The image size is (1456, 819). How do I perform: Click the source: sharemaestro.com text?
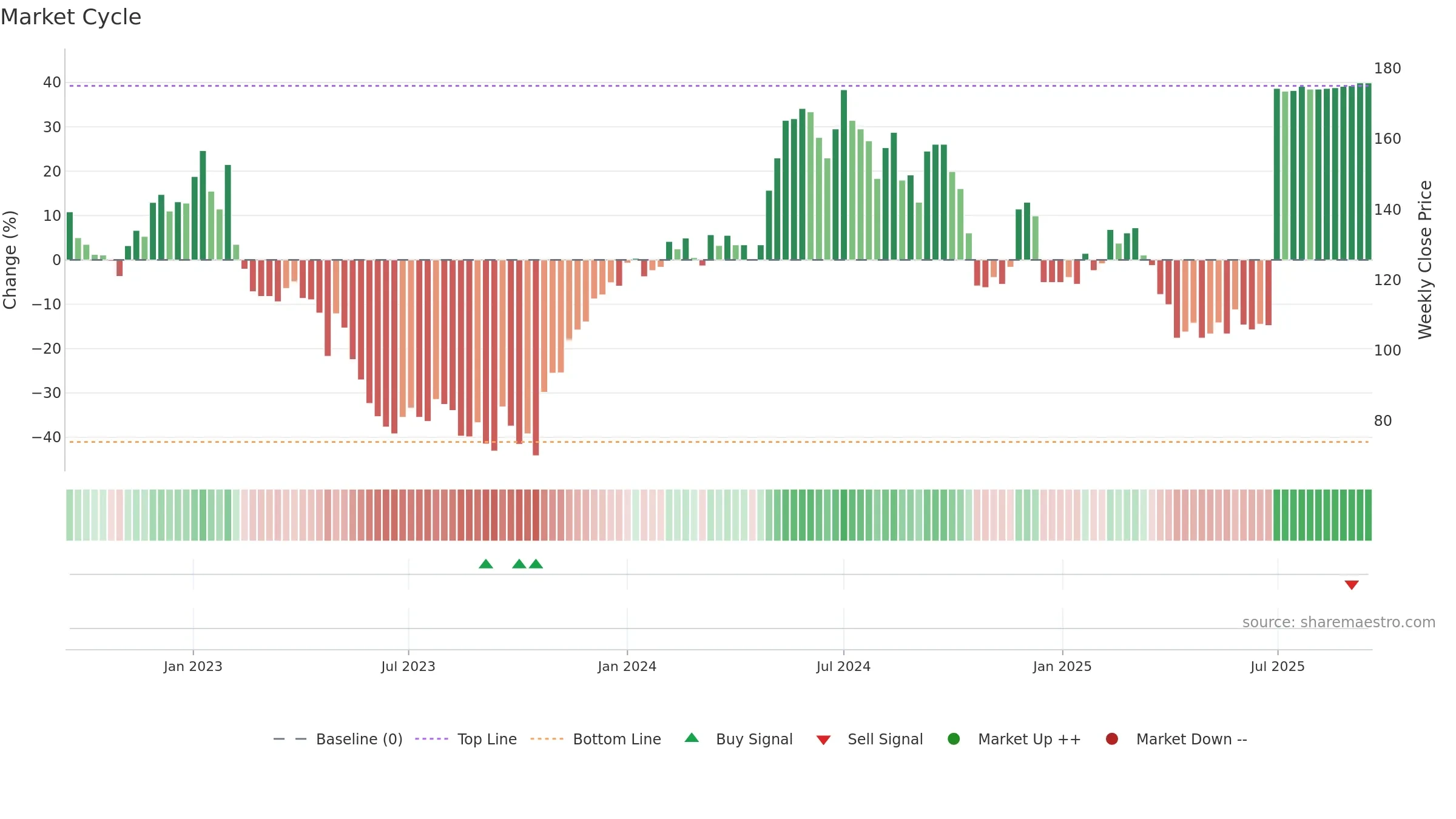coord(1339,622)
